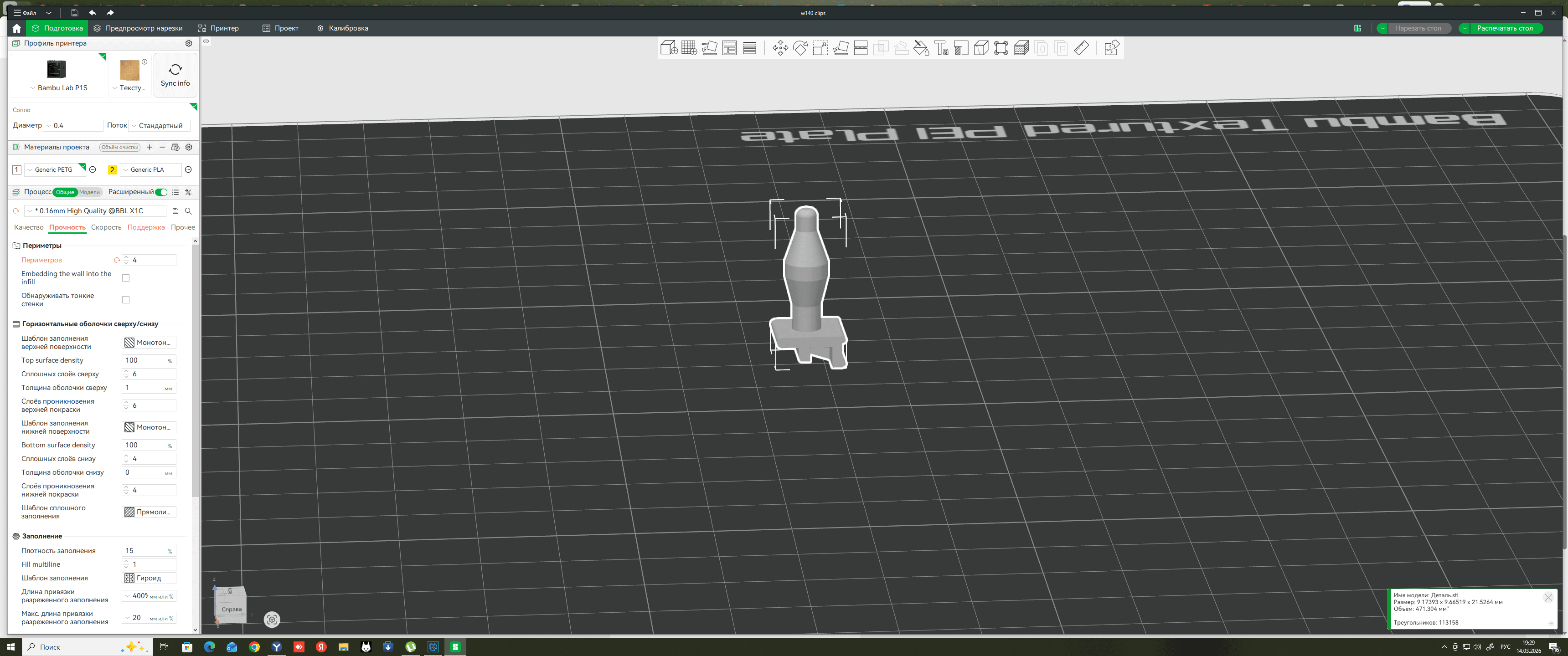Select the Scale tool icon
This screenshot has height=656, width=1568.
[x=820, y=48]
